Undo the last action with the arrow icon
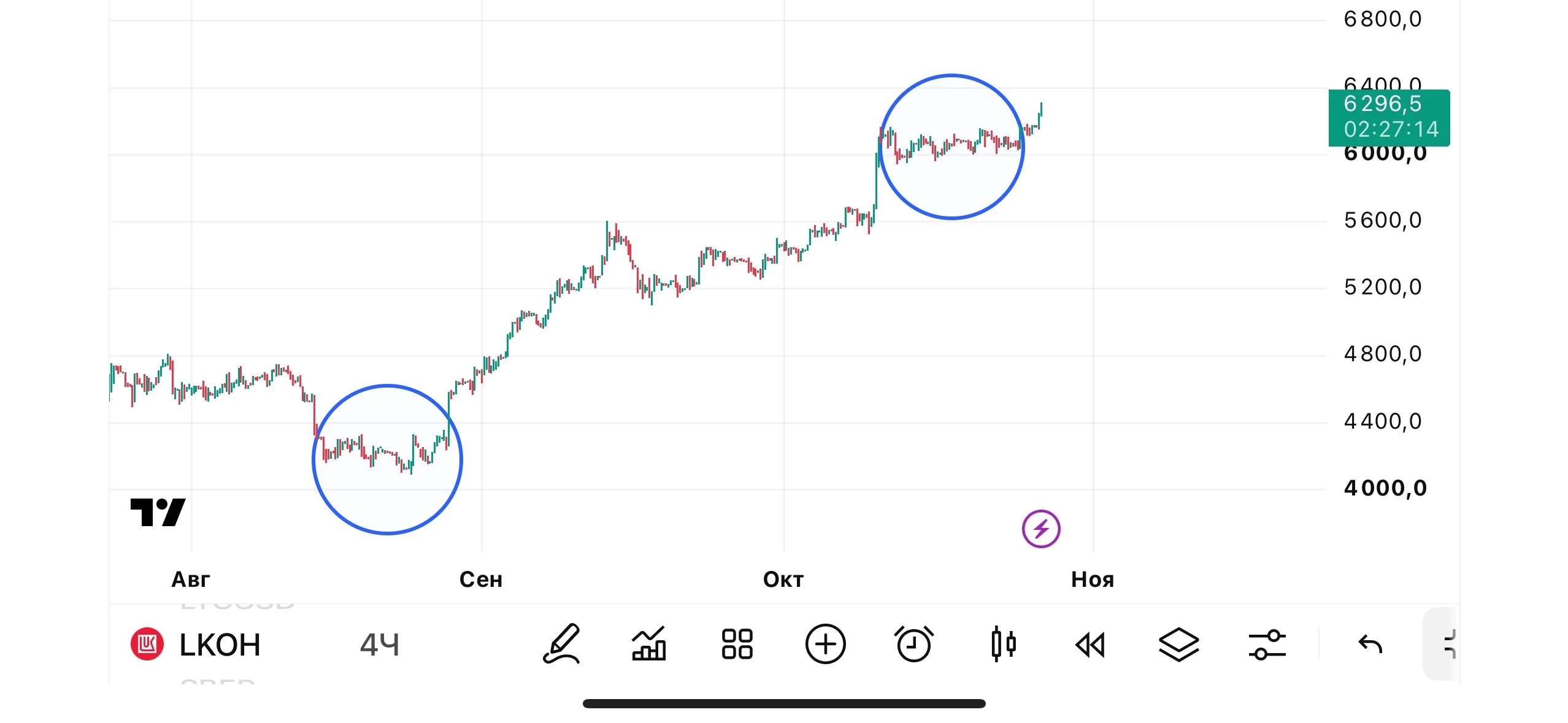 (1370, 644)
